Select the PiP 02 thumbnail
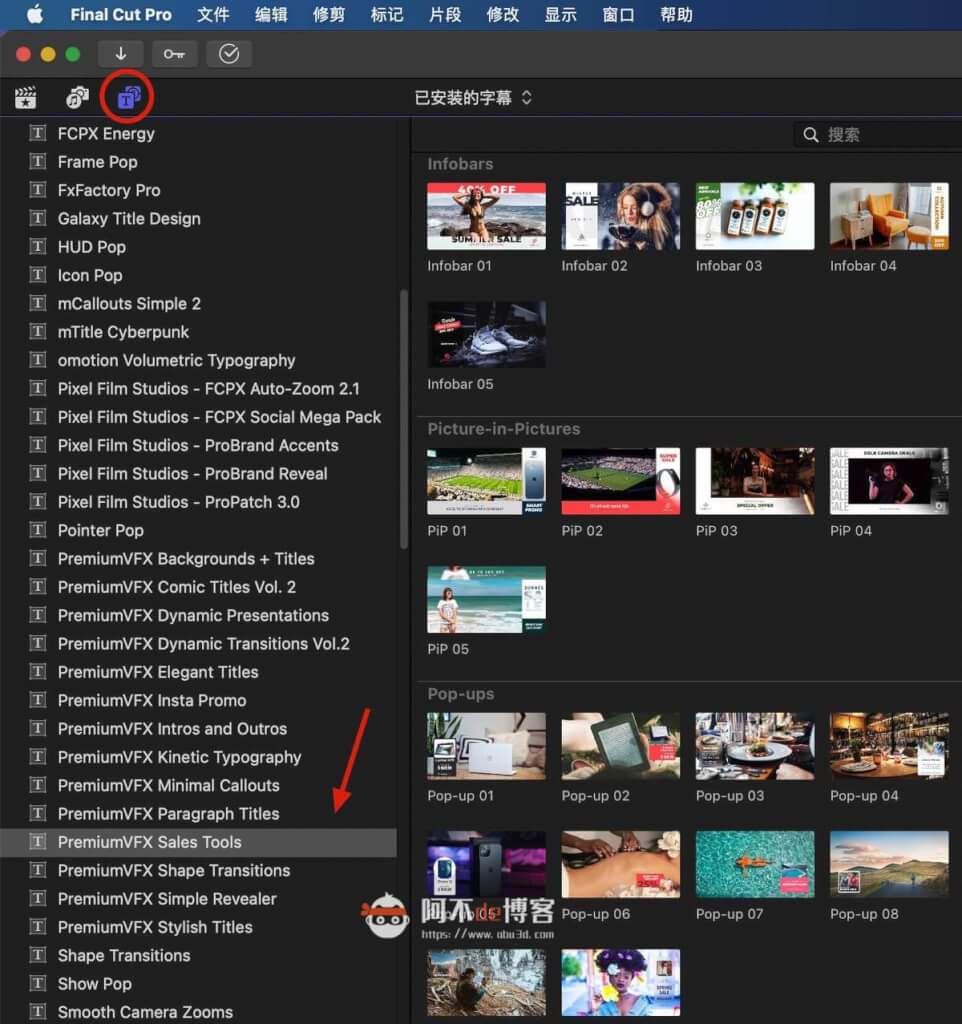962x1024 pixels. click(x=620, y=481)
